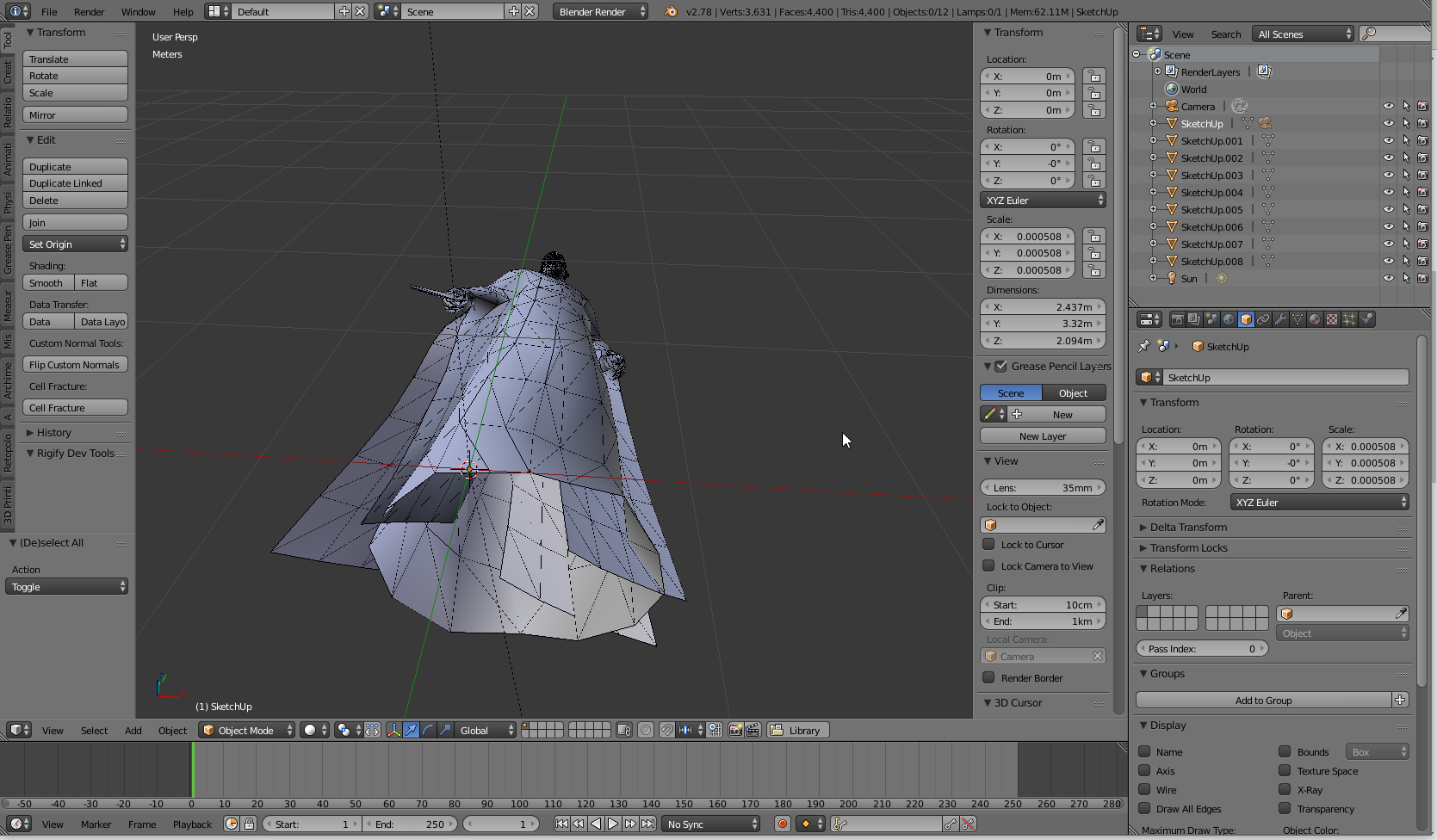Toggle proportional editing circle icon
Screen dimensions: 1437x840
[646, 730]
